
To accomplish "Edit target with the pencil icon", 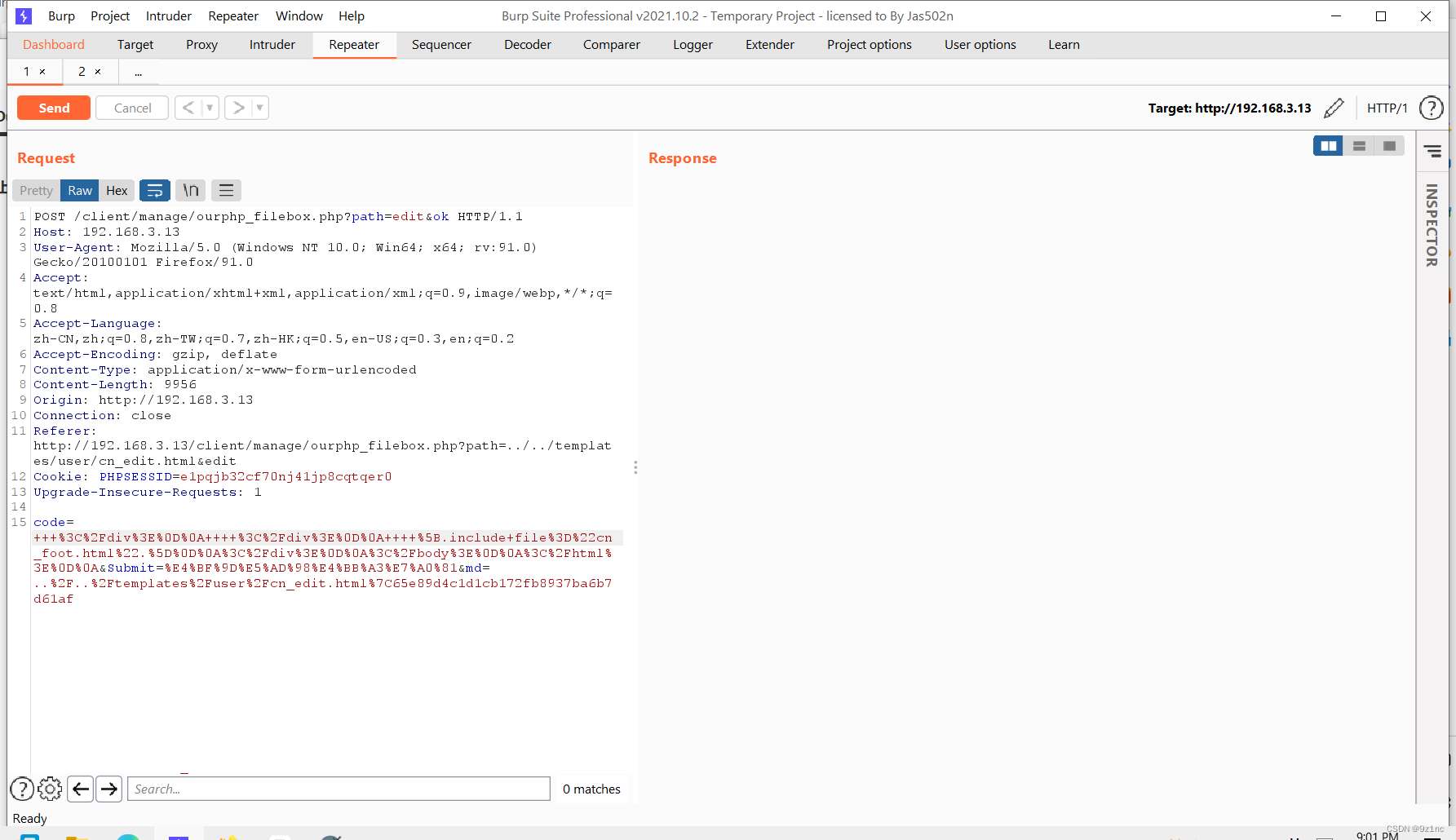I will (x=1334, y=108).
